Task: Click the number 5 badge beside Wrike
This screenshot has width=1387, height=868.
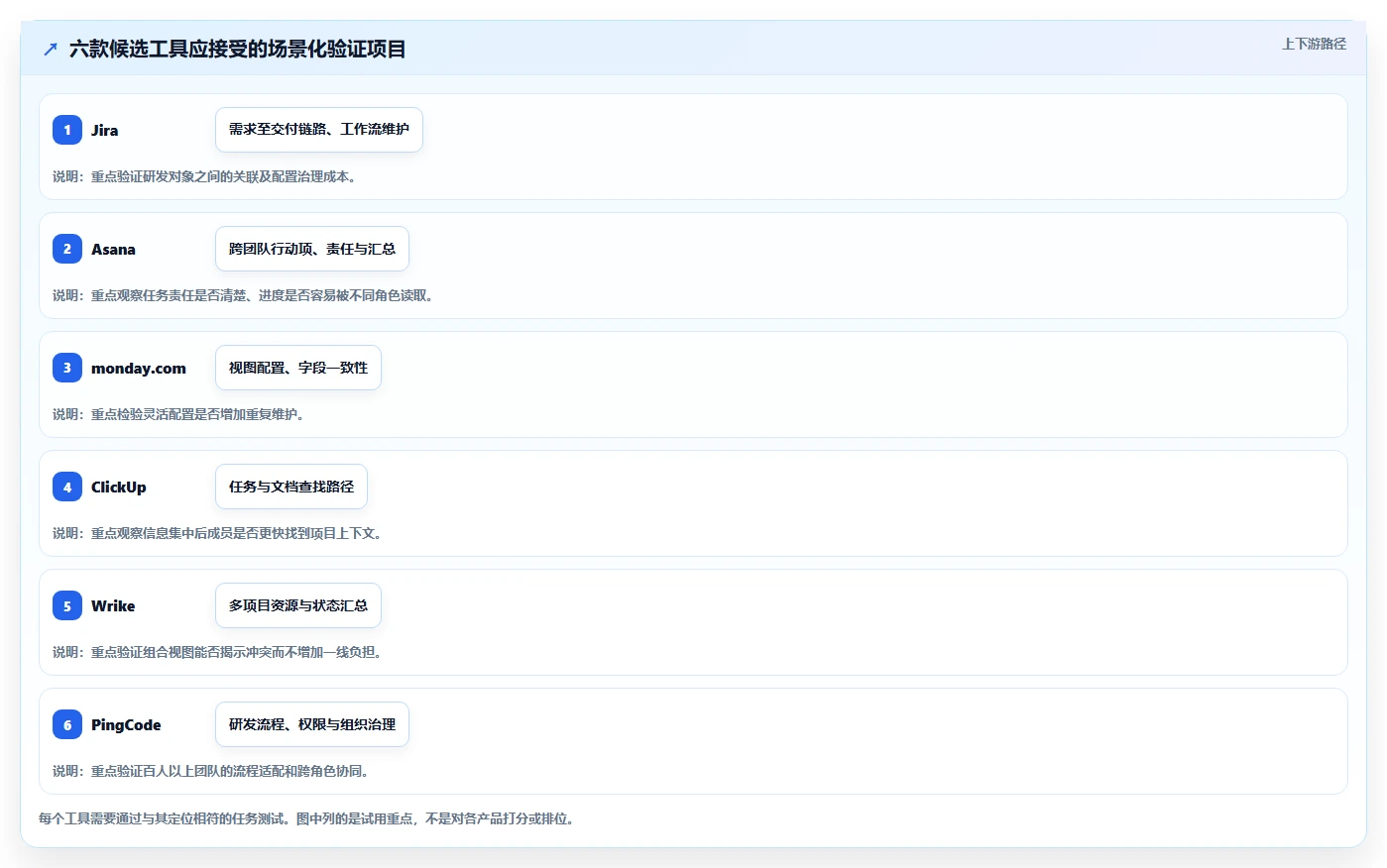Action: 67,605
